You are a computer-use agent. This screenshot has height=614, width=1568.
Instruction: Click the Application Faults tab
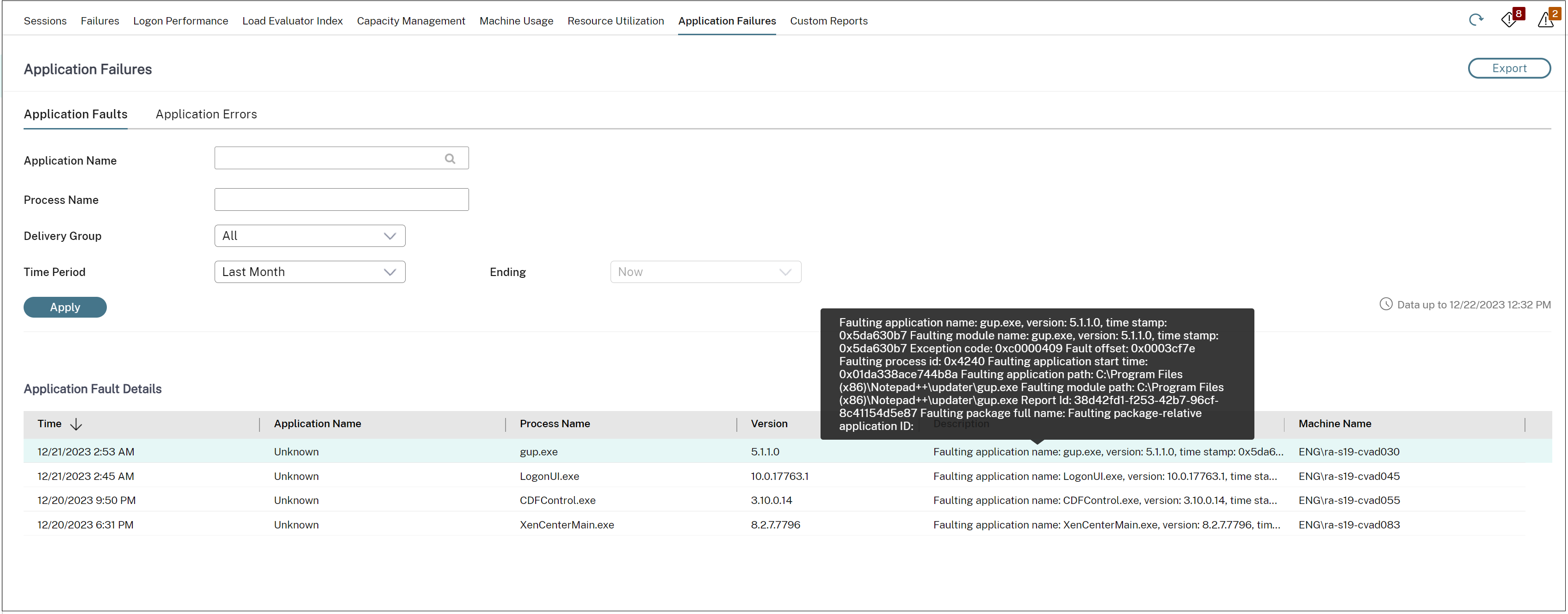(75, 113)
